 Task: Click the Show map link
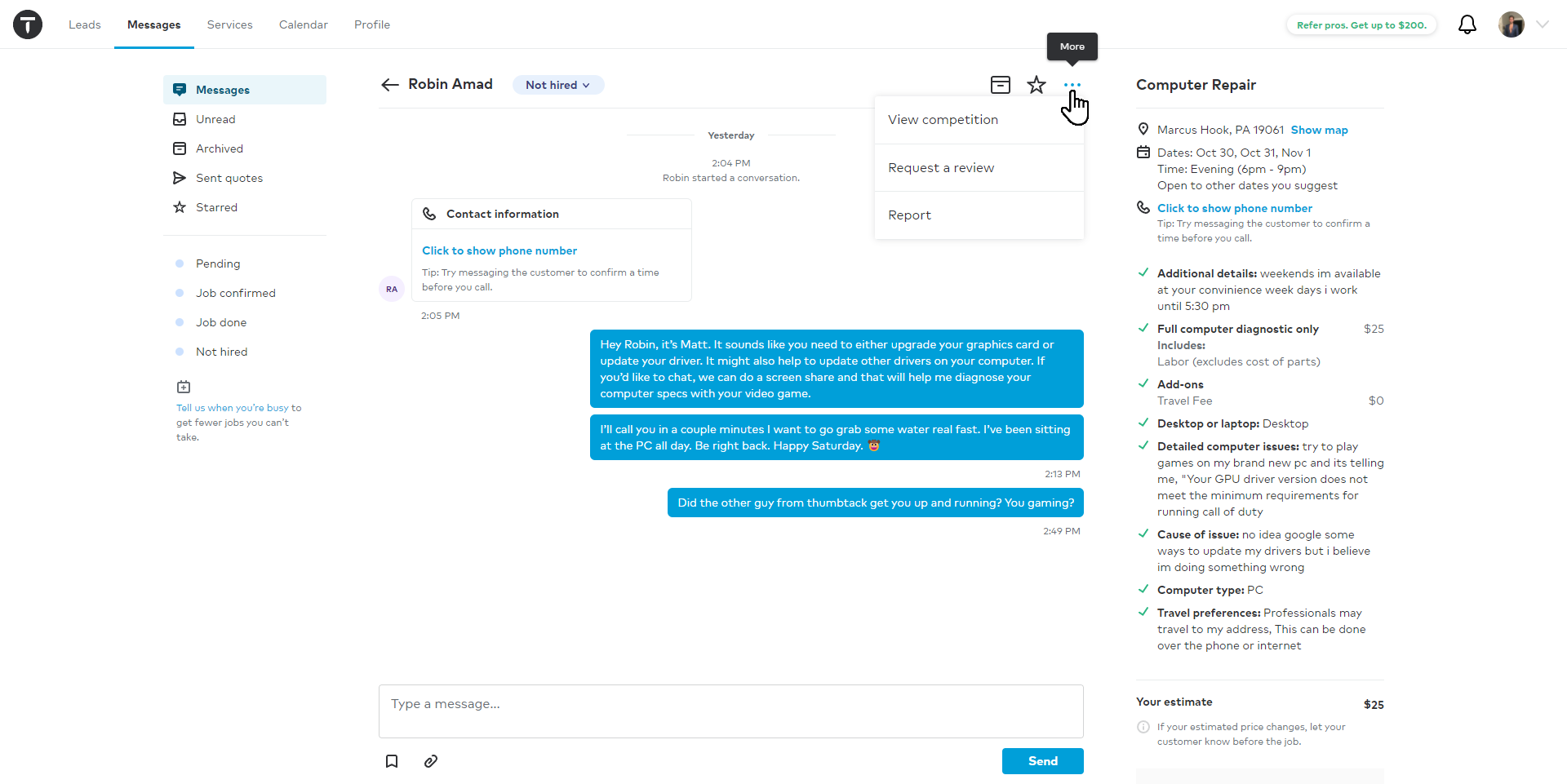coord(1319,130)
